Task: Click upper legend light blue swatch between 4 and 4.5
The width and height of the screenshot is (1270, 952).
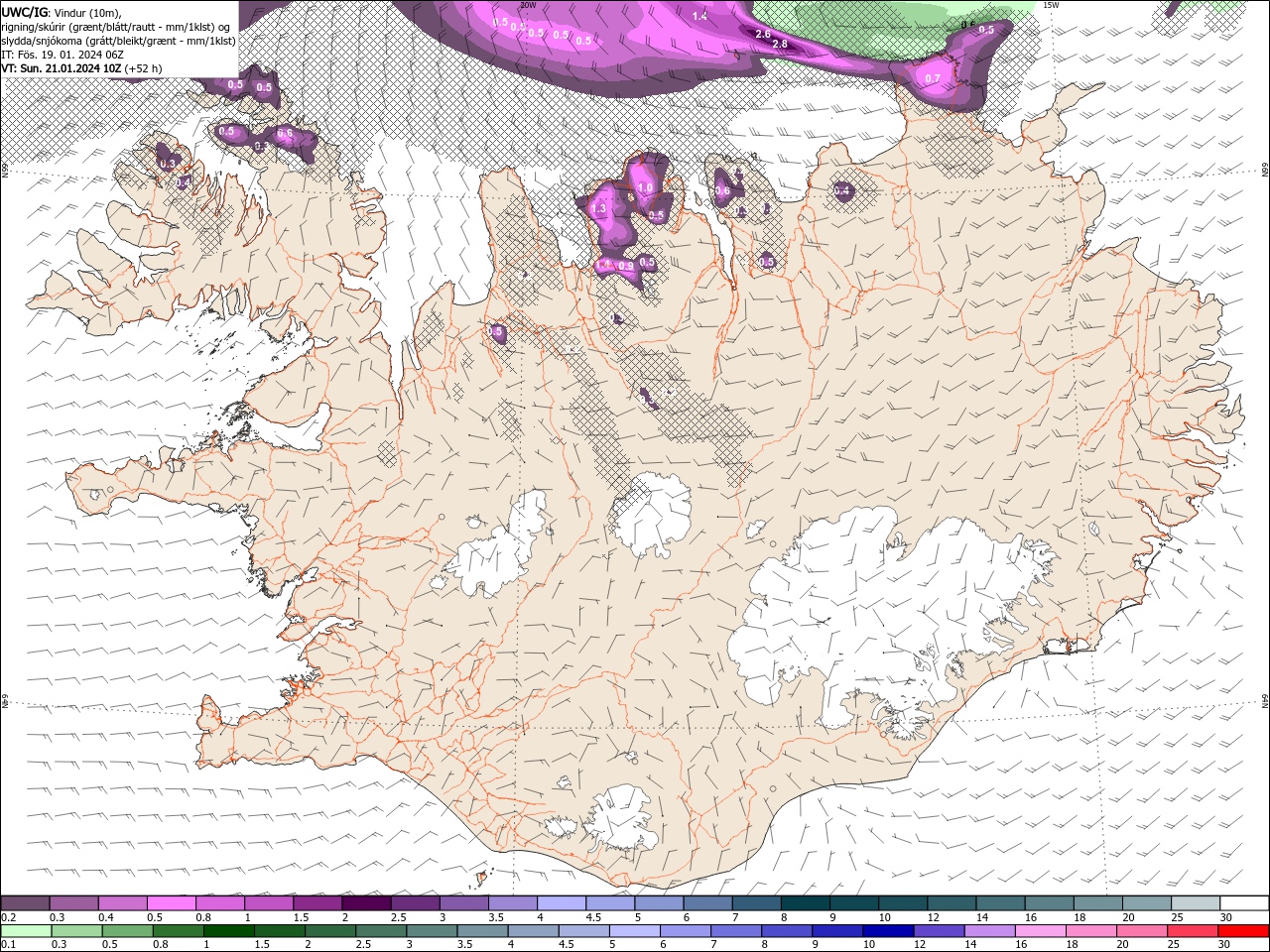Action: [x=561, y=902]
